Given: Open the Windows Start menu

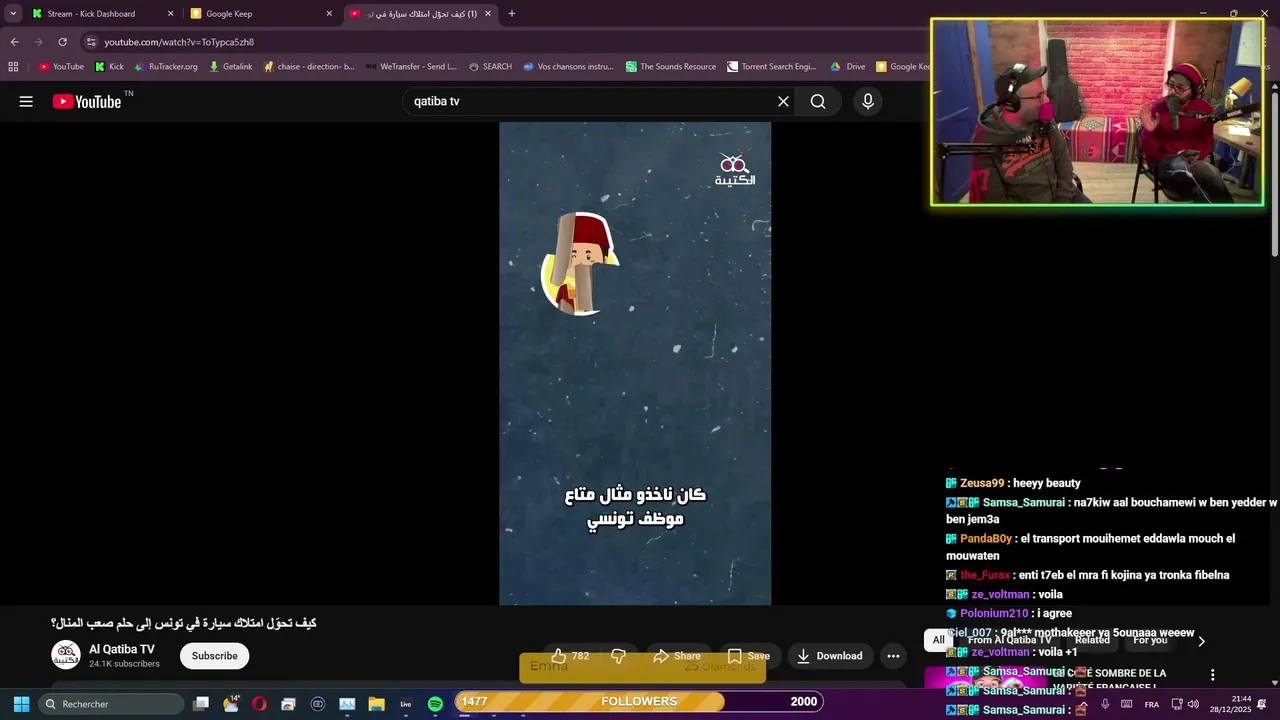Looking at the screenshot, I should point(21,704).
